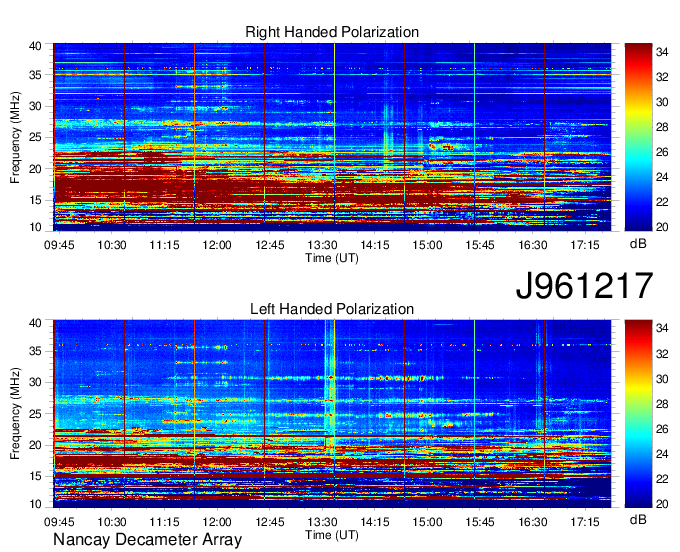This screenshot has width=680, height=552.
Task: Click the '26' value on the bottom color bar scale
Action: click(x=662, y=429)
